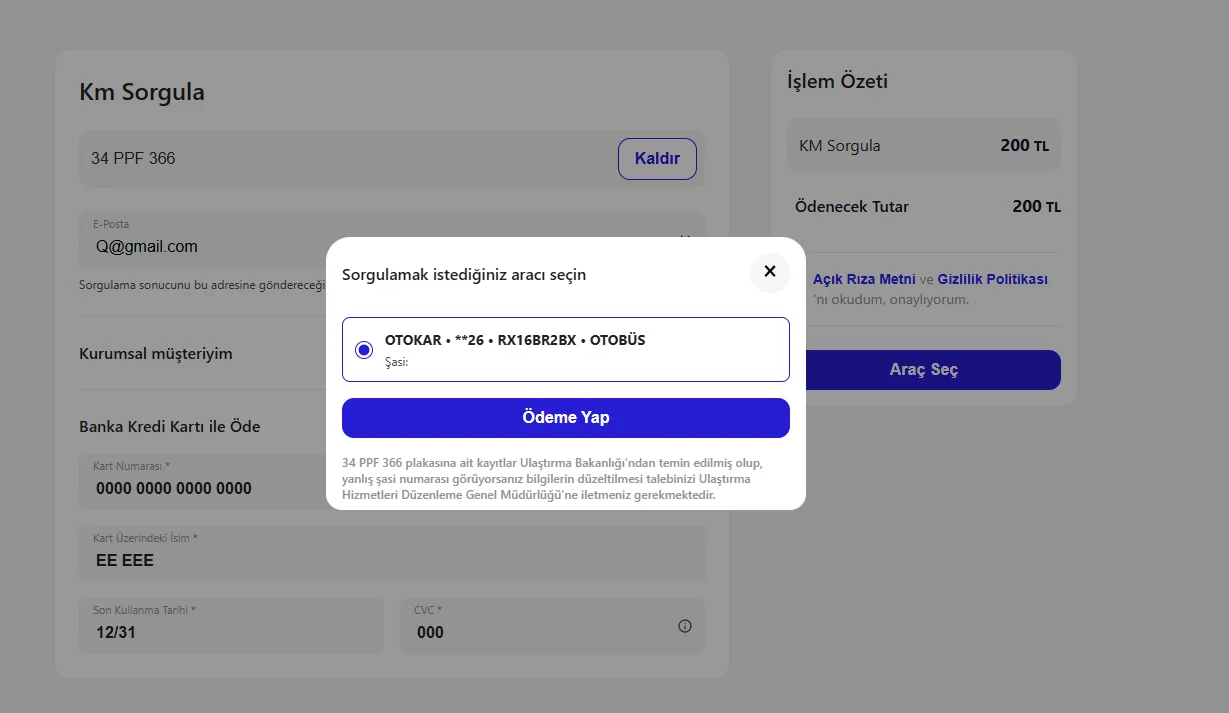
Task: Select the Son Kullanma Tarihi field
Action: pyautogui.click(x=230, y=632)
